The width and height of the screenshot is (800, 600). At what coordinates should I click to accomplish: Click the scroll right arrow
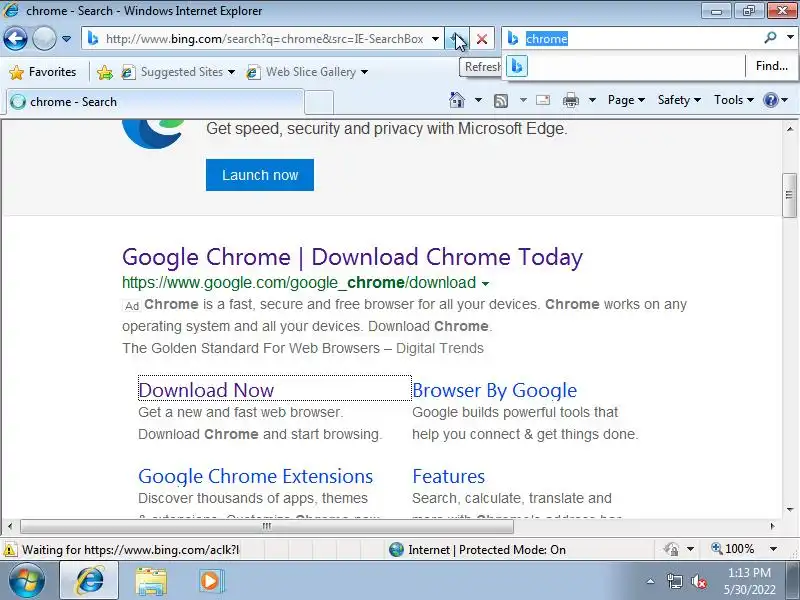pos(772,526)
